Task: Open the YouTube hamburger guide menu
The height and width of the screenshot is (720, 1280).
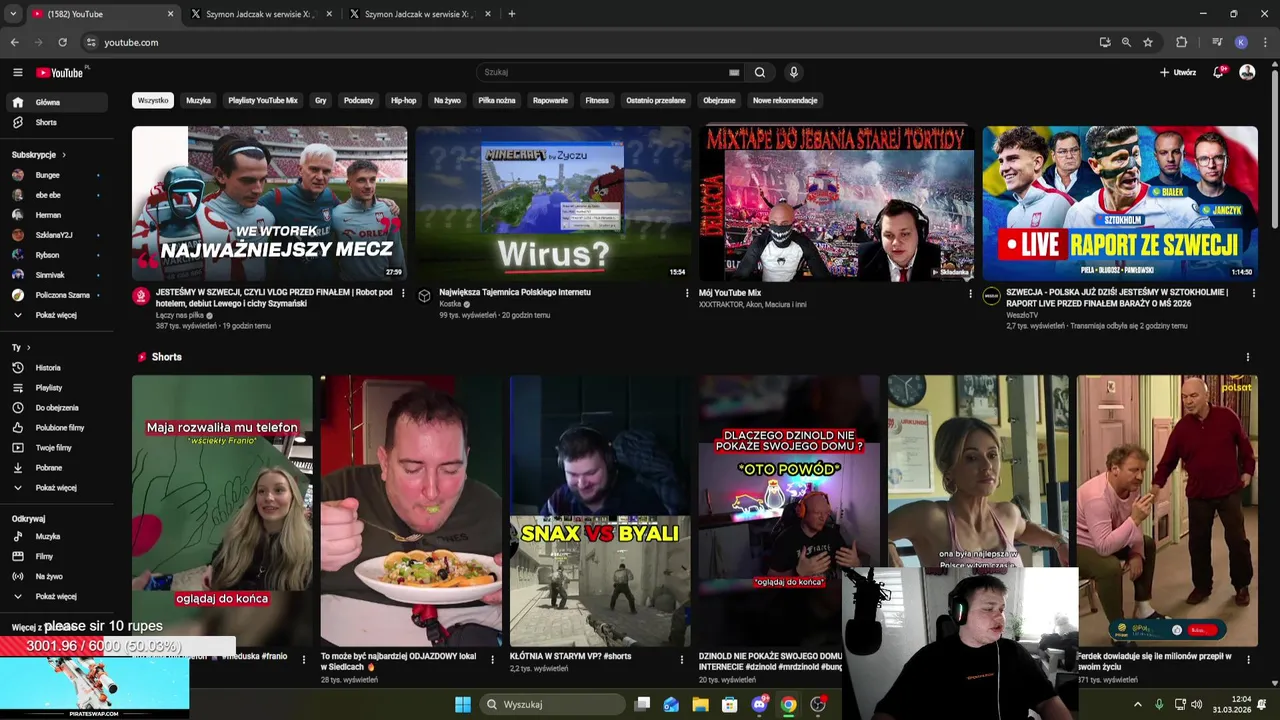Action: [x=17, y=72]
